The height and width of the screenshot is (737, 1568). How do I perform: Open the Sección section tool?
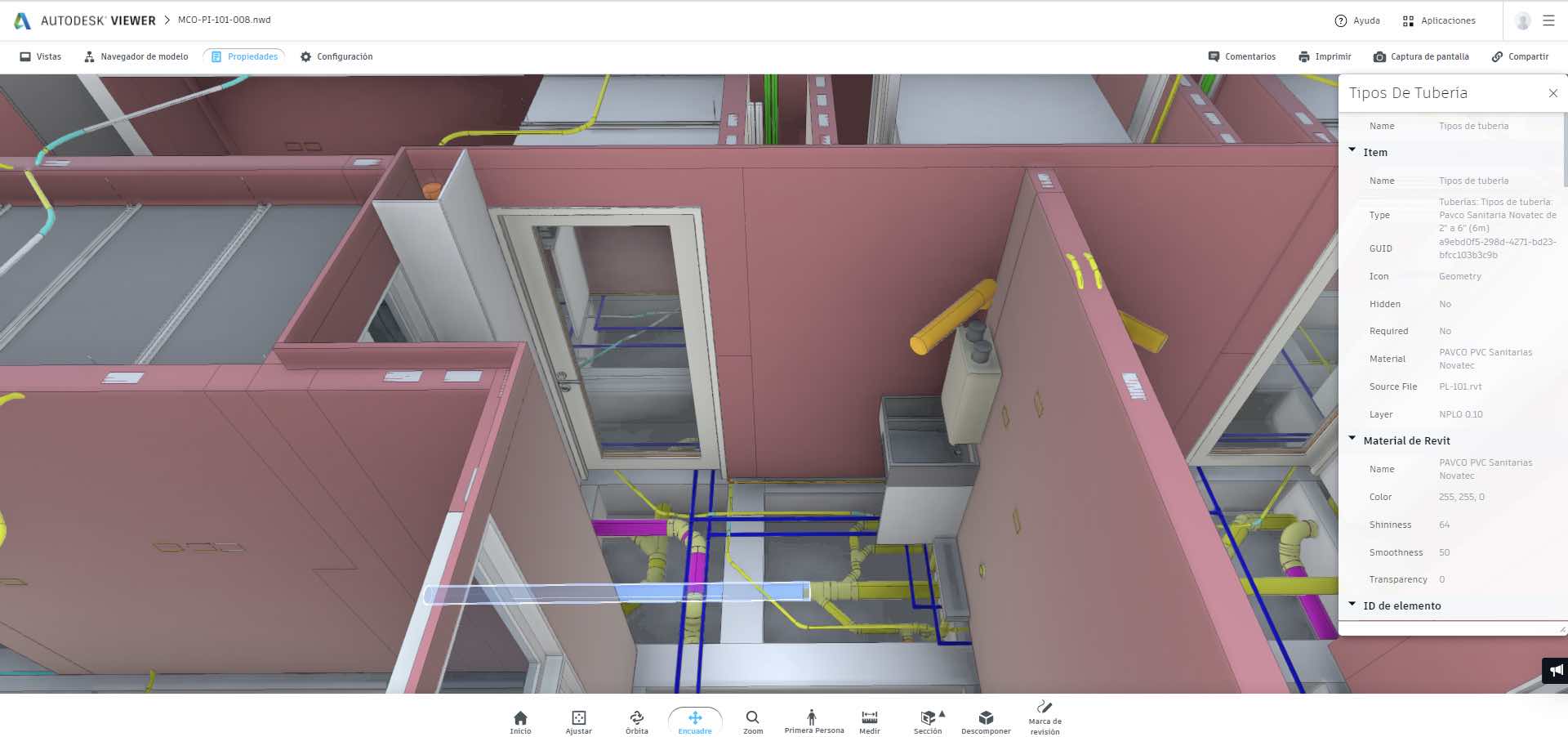pyautogui.click(x=928, y=721)
